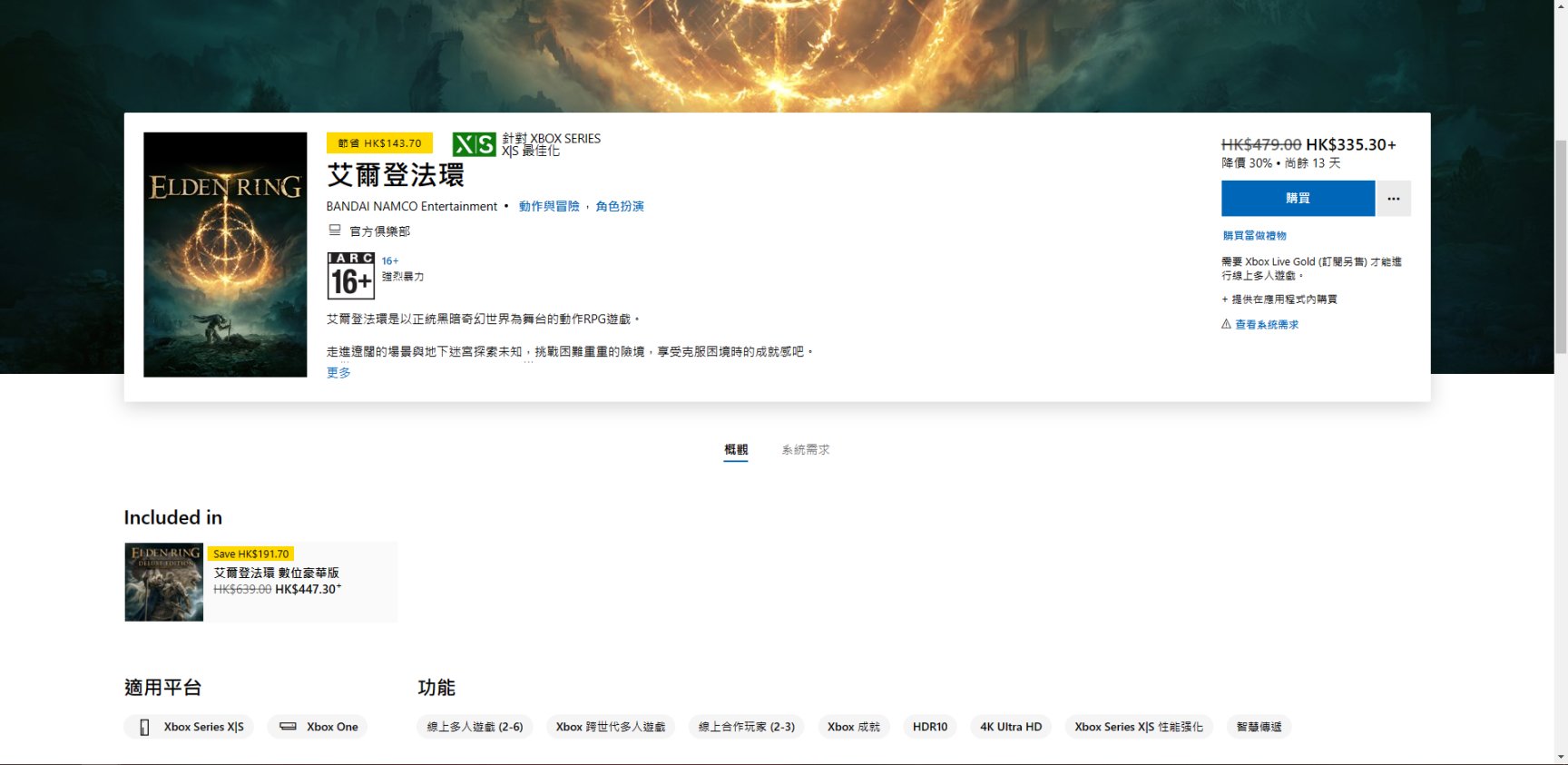Click the Xbox 成就 feature chip
The height and width of the screenshot is (765, 1568).
coord(854,727)
